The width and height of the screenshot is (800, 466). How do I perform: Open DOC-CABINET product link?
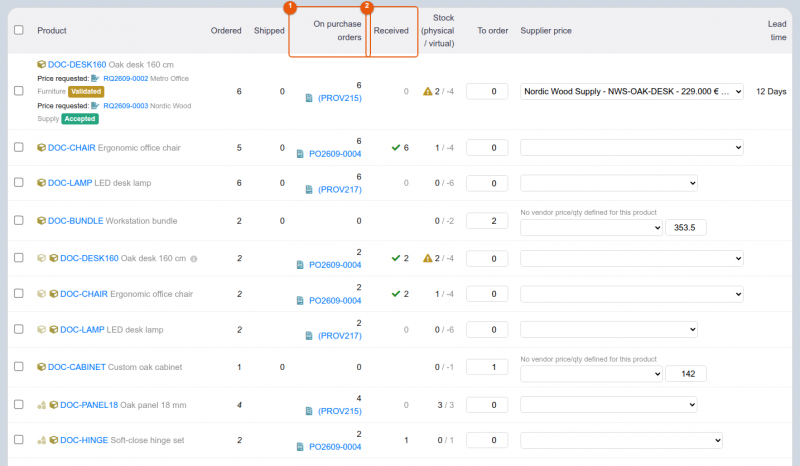[x=77, y=367]
